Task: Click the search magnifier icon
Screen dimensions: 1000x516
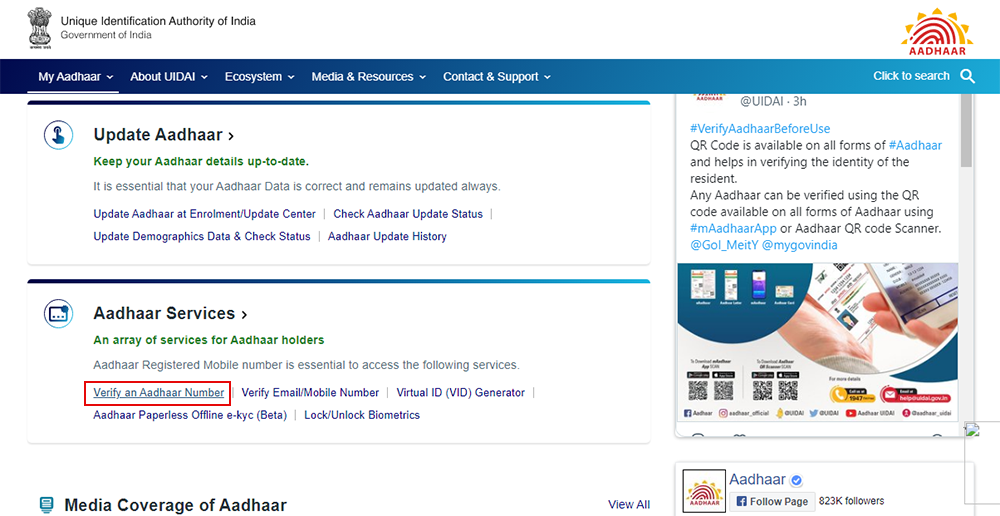Action: (x=967, y=76)
